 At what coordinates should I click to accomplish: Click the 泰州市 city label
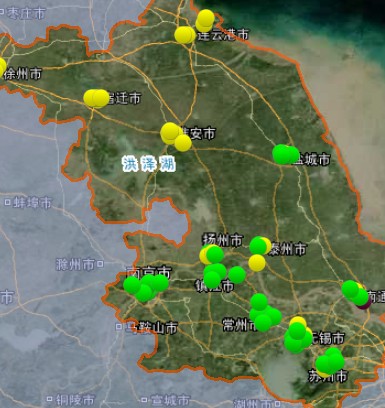point(288,249)
